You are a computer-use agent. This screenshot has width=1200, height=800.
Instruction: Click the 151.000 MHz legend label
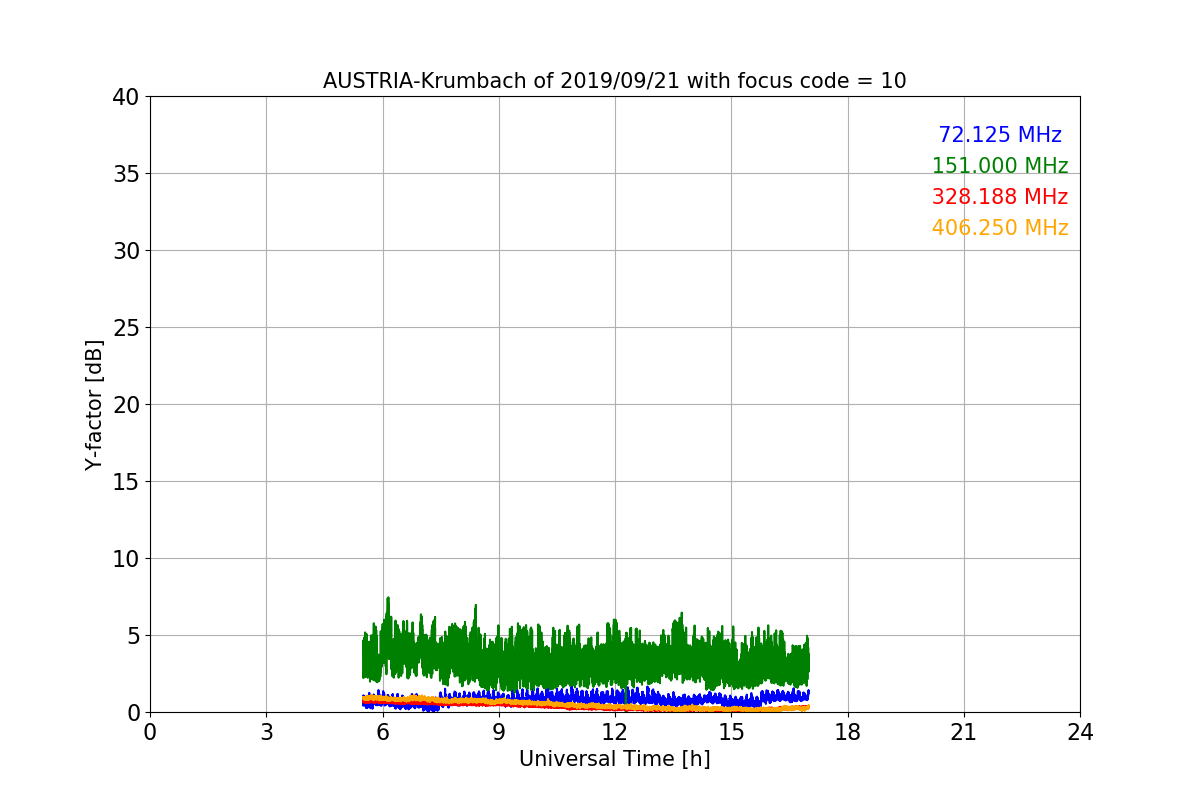coord(1000,166)
